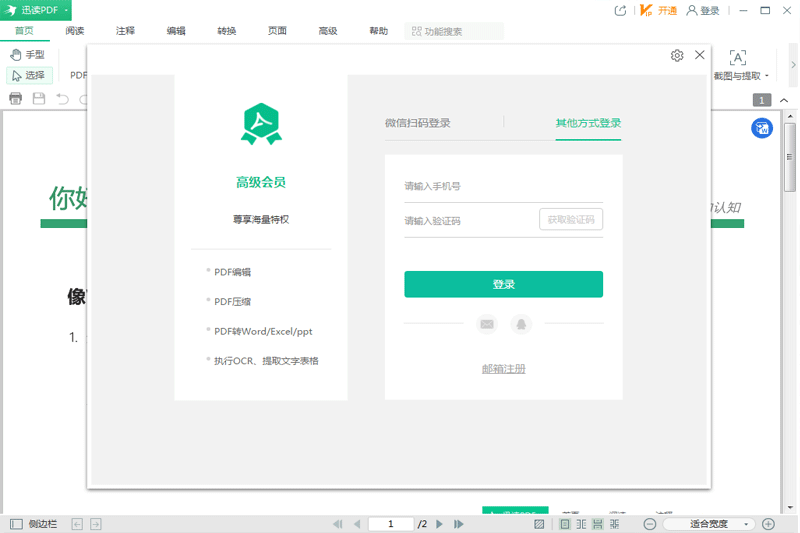Select the hand tool (手型)

coord(28,55)
